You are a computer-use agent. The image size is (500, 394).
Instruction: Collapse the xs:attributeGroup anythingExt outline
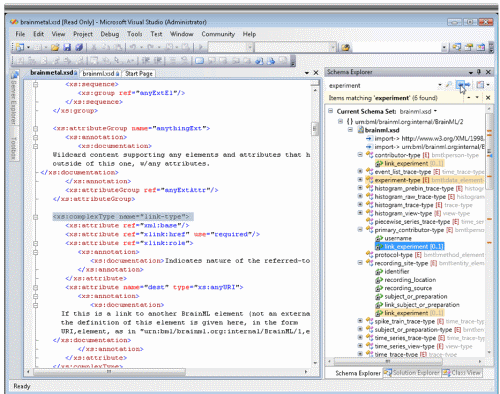[x=36, y=128]
